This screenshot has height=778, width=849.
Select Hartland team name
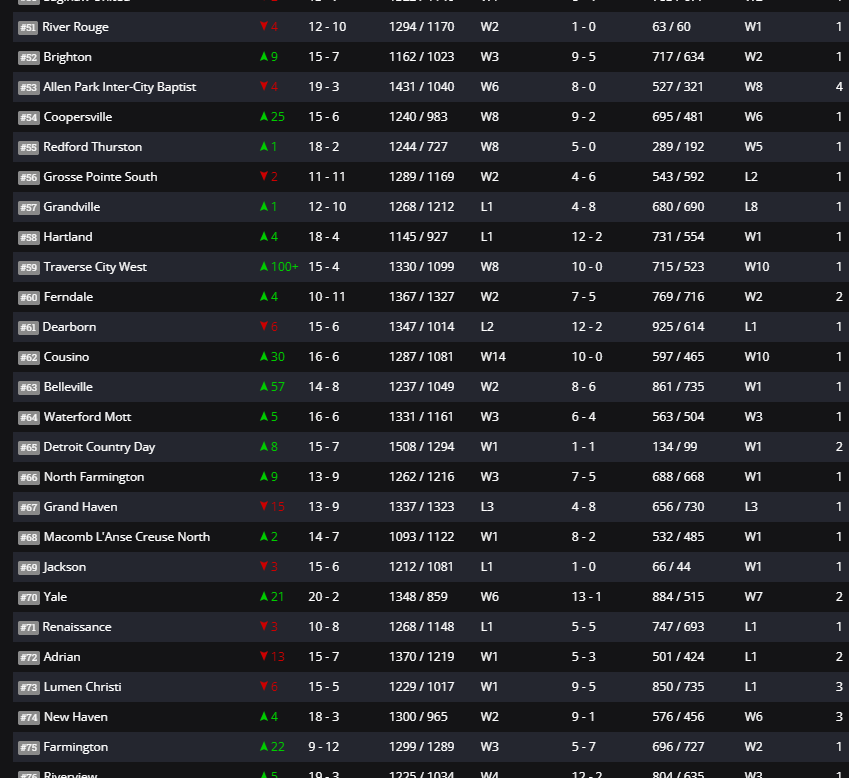click(68, 237)
